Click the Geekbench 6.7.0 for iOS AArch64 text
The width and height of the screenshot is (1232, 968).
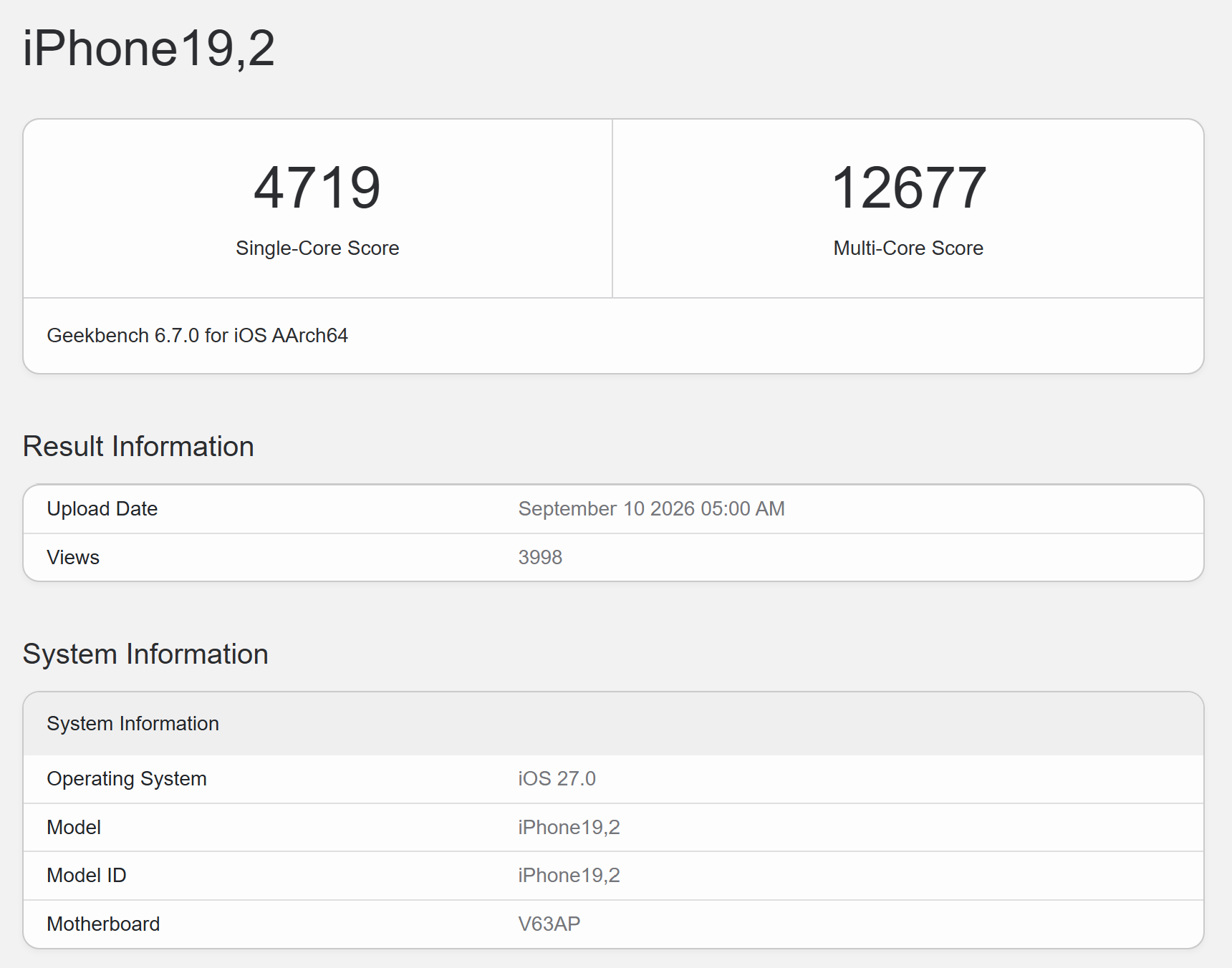coord(197,335)
